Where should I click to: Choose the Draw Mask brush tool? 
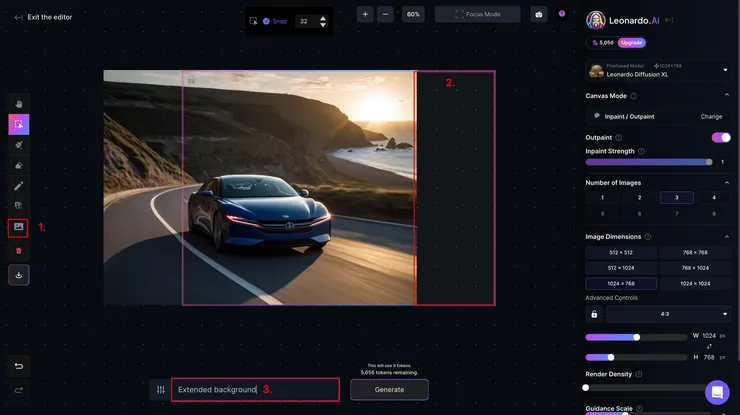[x=18, y=145]
